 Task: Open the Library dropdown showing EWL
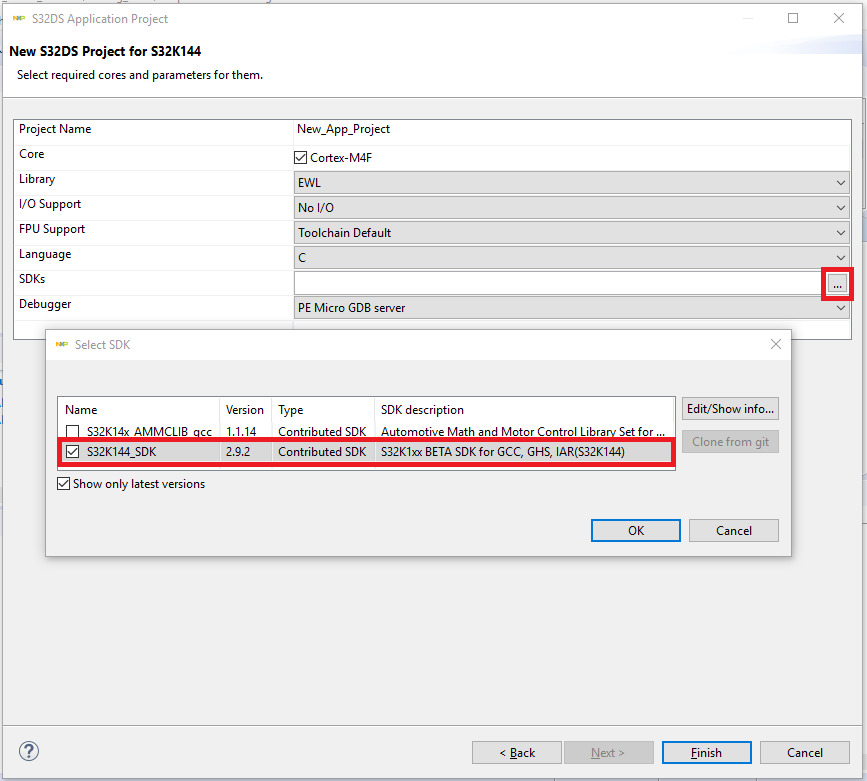pos(571,183)
